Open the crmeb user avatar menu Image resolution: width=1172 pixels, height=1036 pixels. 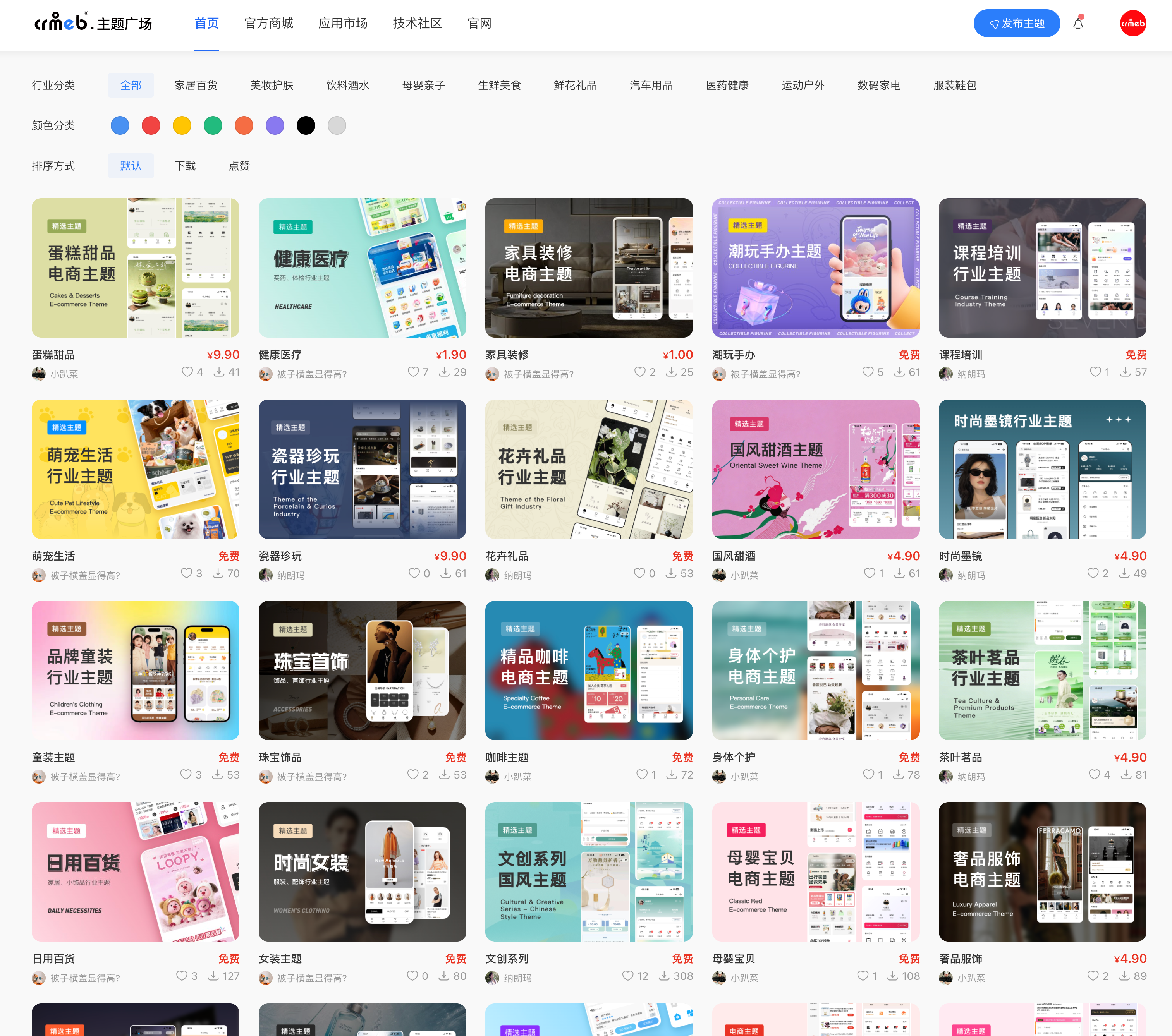(x=1132, y=24)
